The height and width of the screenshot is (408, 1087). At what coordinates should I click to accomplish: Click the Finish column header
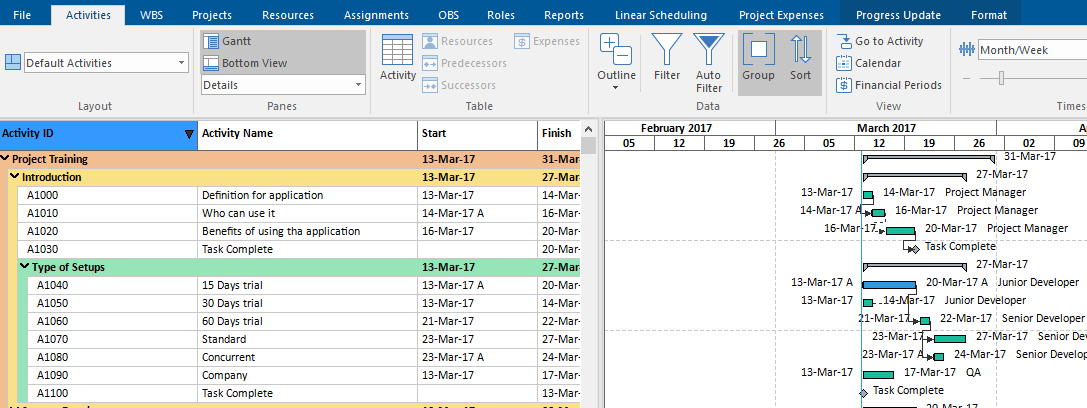tap(559, 134)
